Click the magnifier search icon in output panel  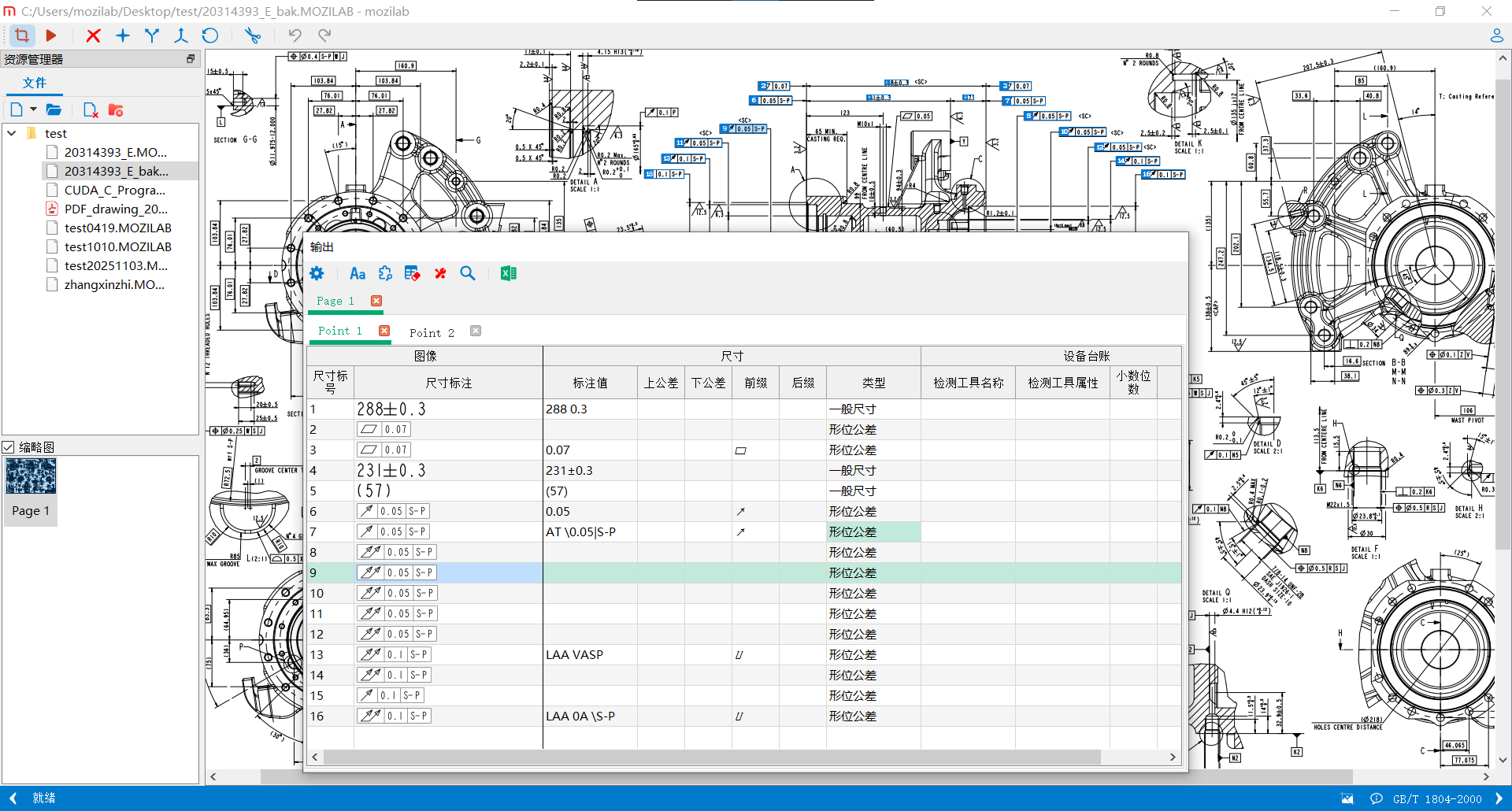(468, 273)
